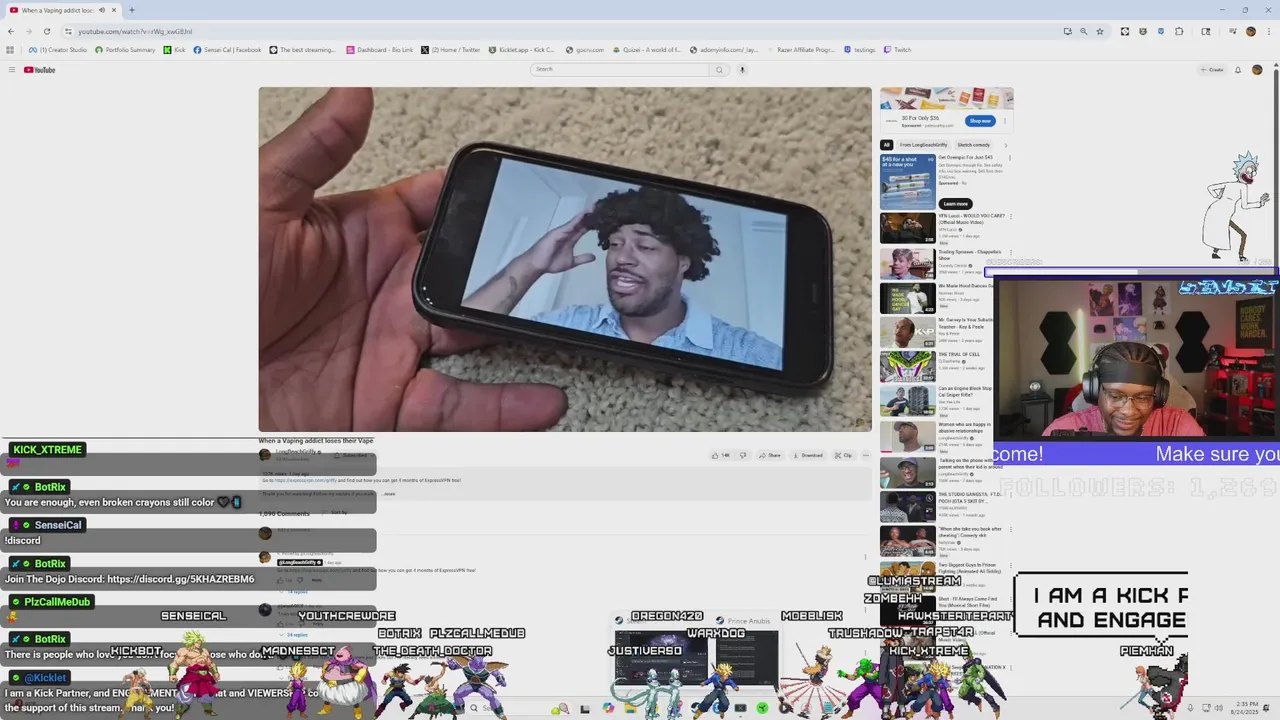
Task: Start voice search with microphone icon
Action: point(742,70)
